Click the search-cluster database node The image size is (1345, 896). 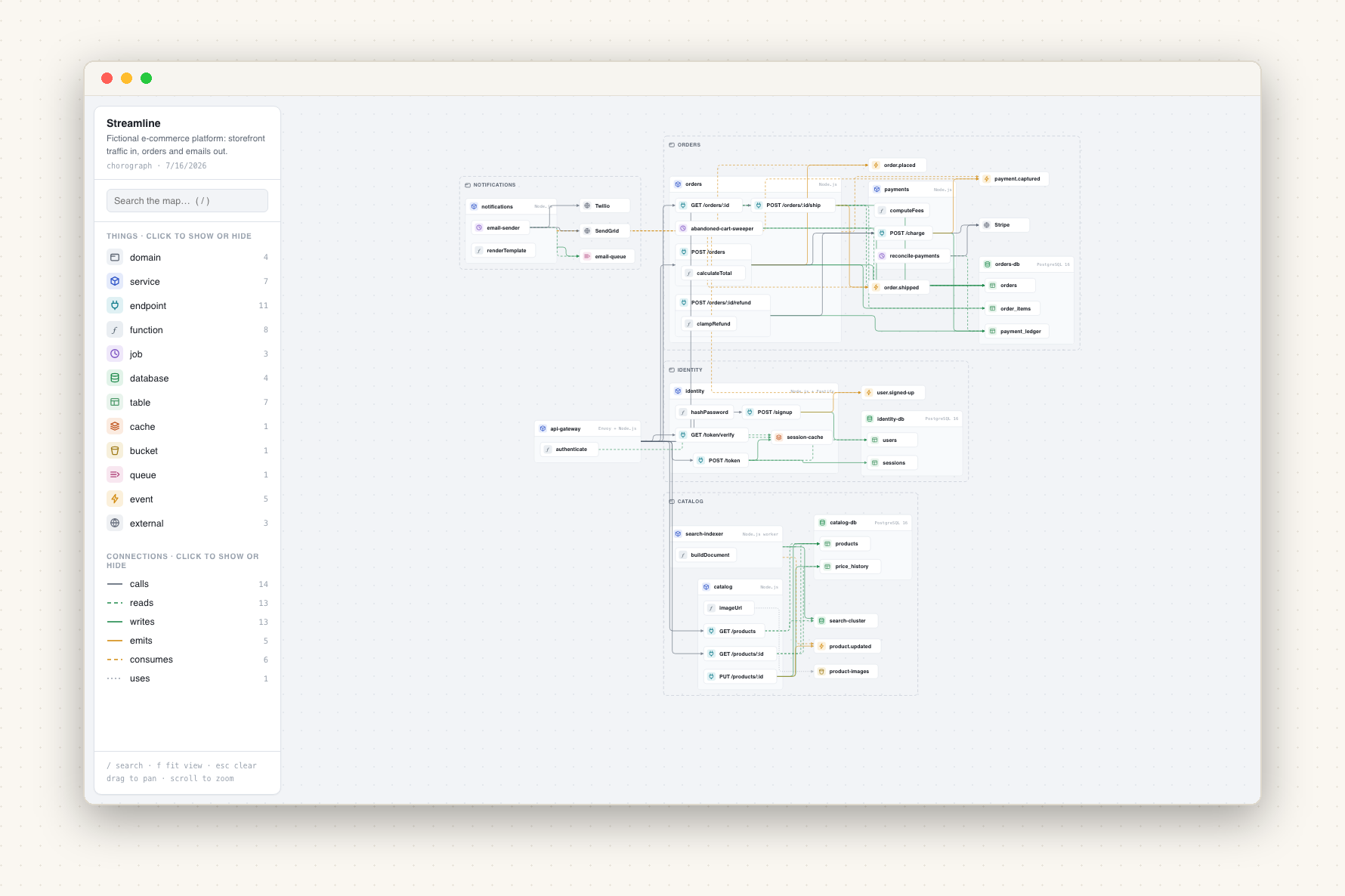click(846, 621)
